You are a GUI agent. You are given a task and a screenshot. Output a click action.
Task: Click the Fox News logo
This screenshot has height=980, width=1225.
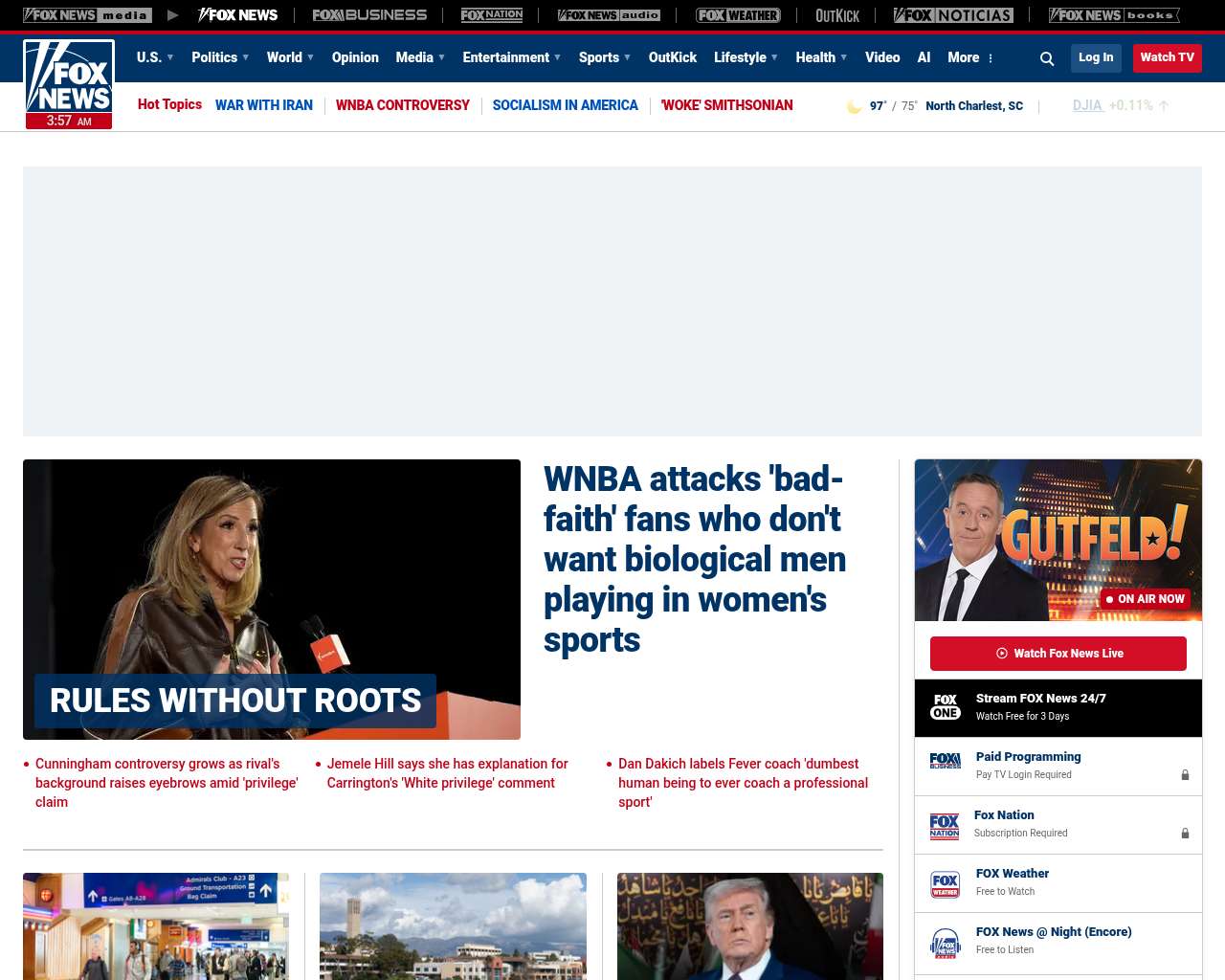69,77
